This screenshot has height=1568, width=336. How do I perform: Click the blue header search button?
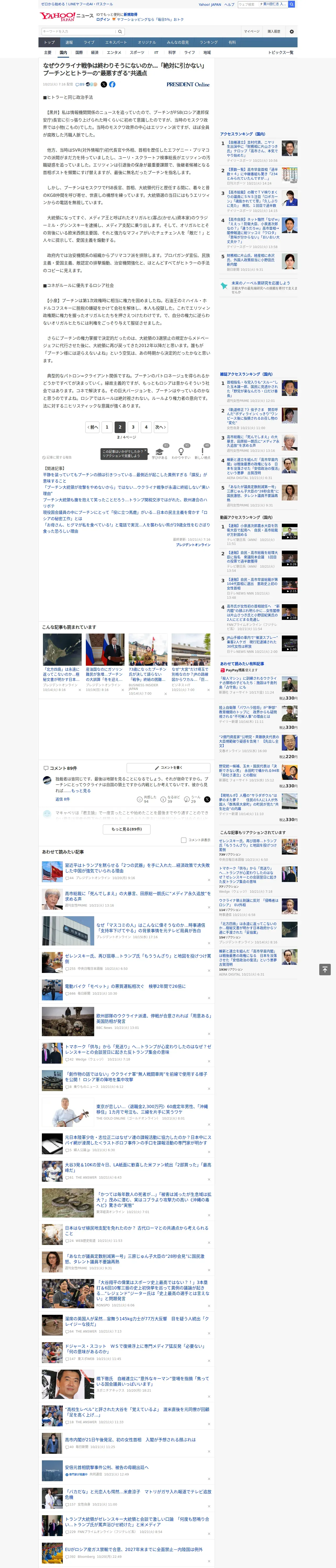point(292,4)
